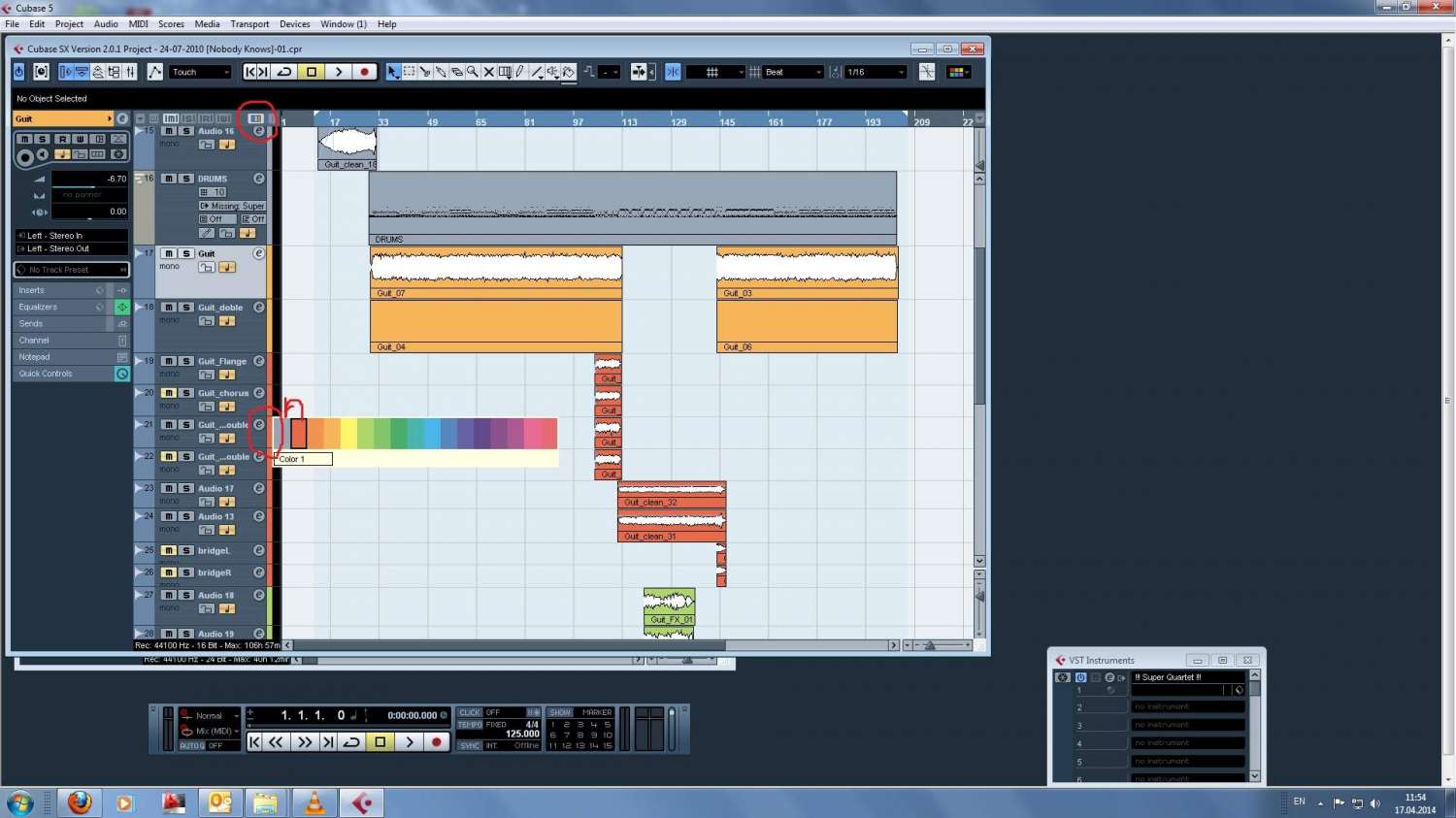Solo the DRUMS track

pyautogui.click(x=186, y=179)
